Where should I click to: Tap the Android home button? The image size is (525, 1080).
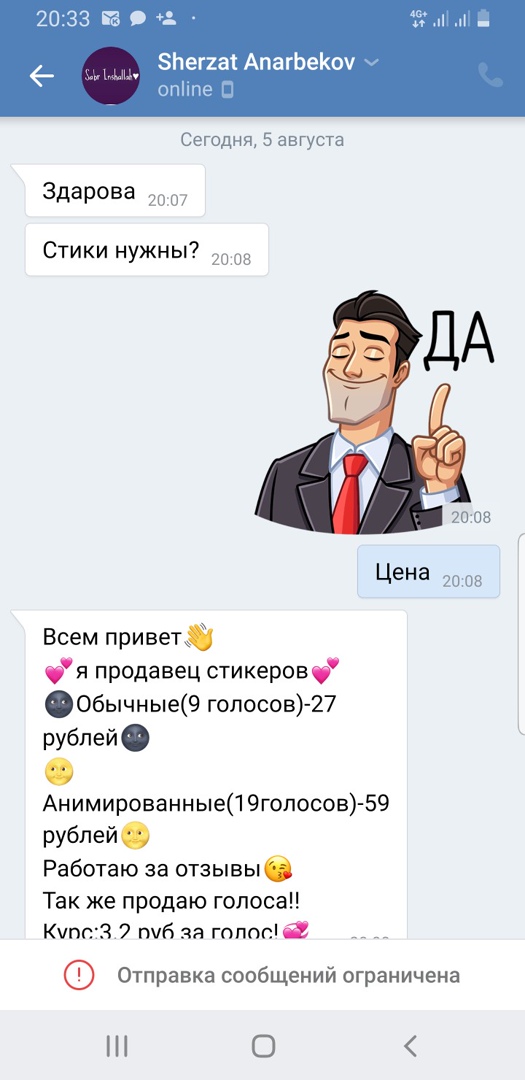pyautogui.click(x=263, y=1046)
